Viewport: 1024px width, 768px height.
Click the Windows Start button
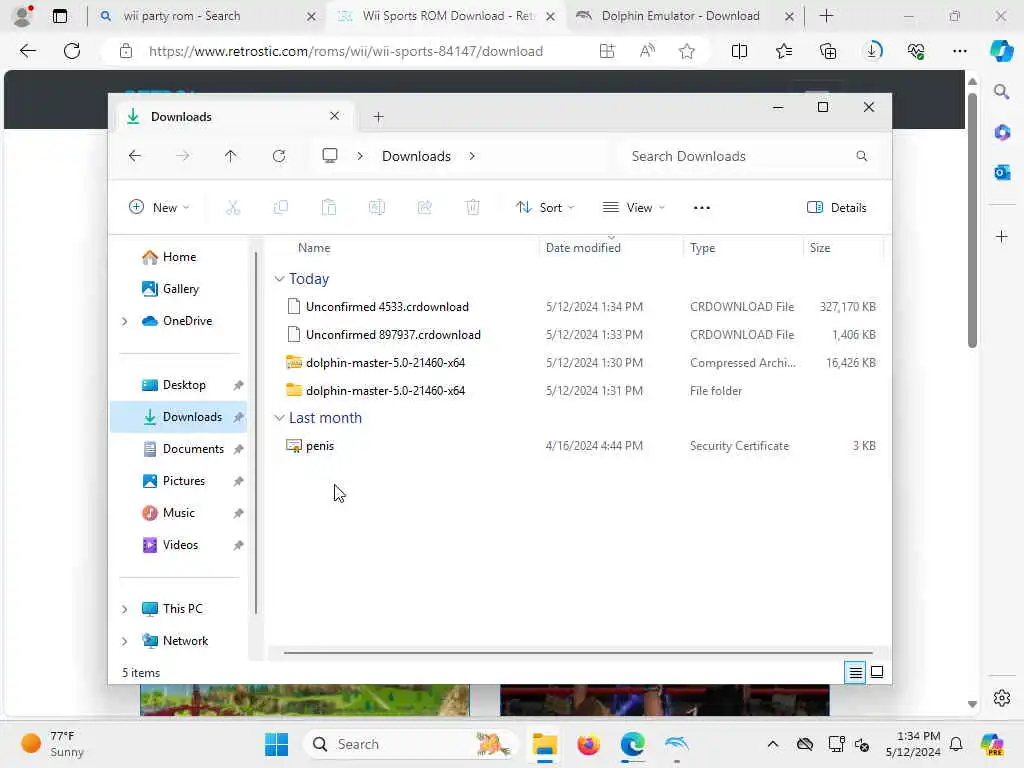[277, 744]
